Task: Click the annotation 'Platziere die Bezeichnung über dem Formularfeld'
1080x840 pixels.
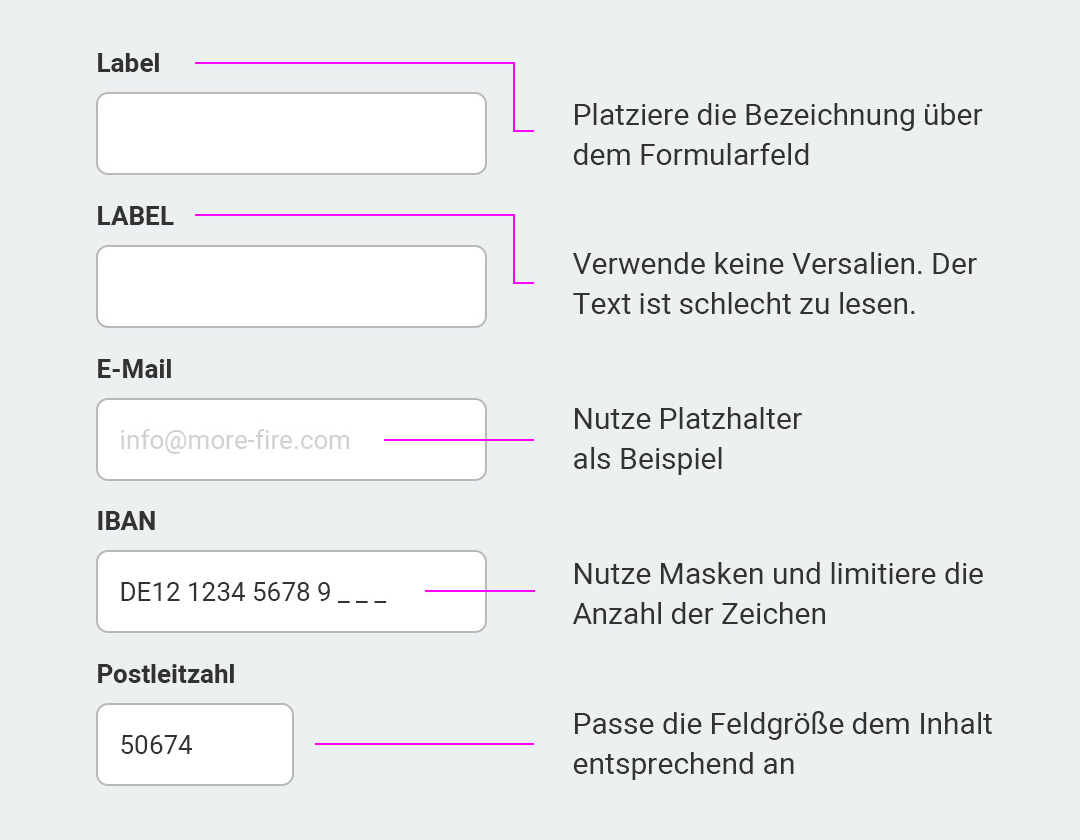Action: pos(778,135)
